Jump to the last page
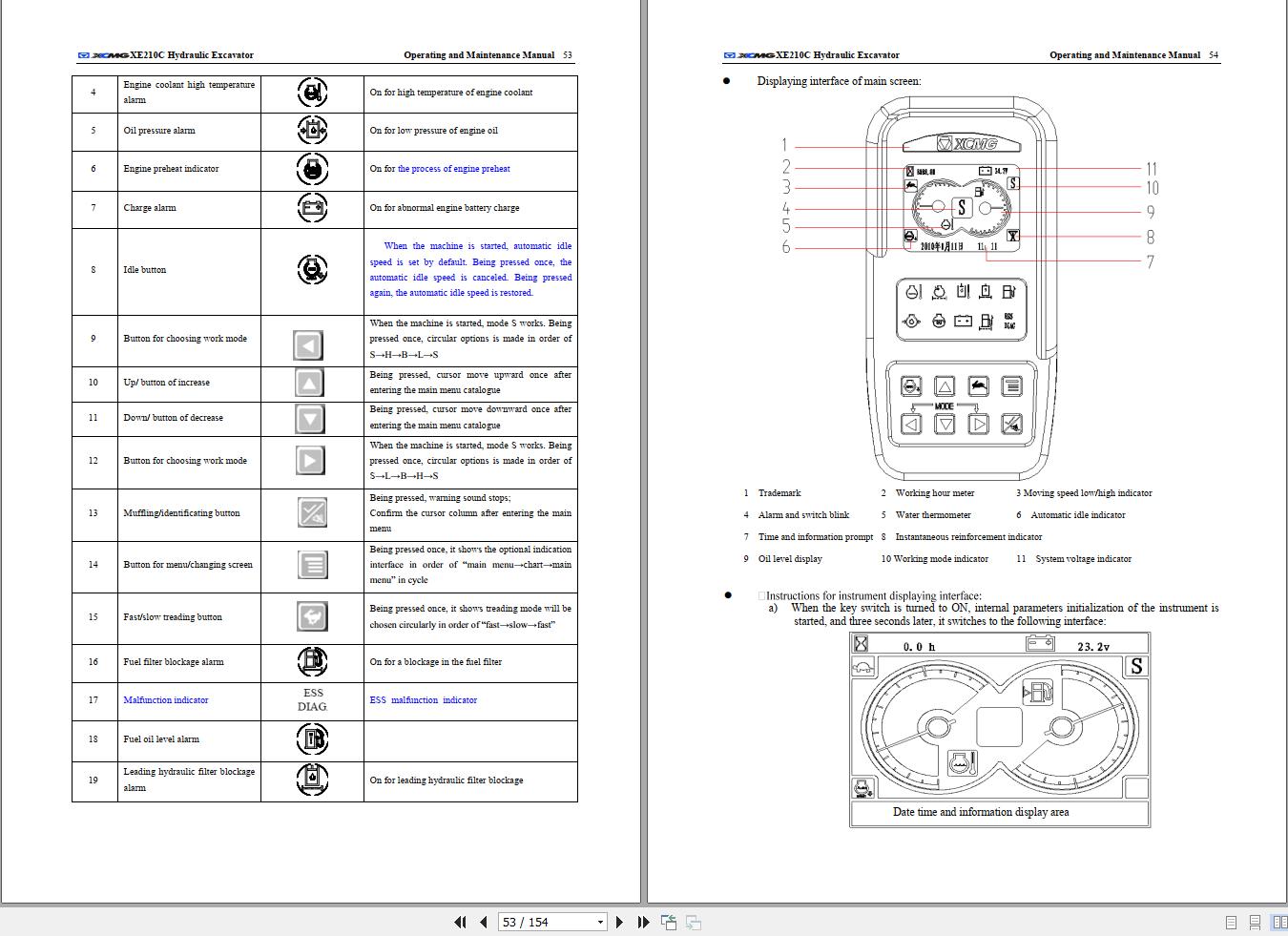This screenshot has width=1288, height=936. tap(642, 922)
